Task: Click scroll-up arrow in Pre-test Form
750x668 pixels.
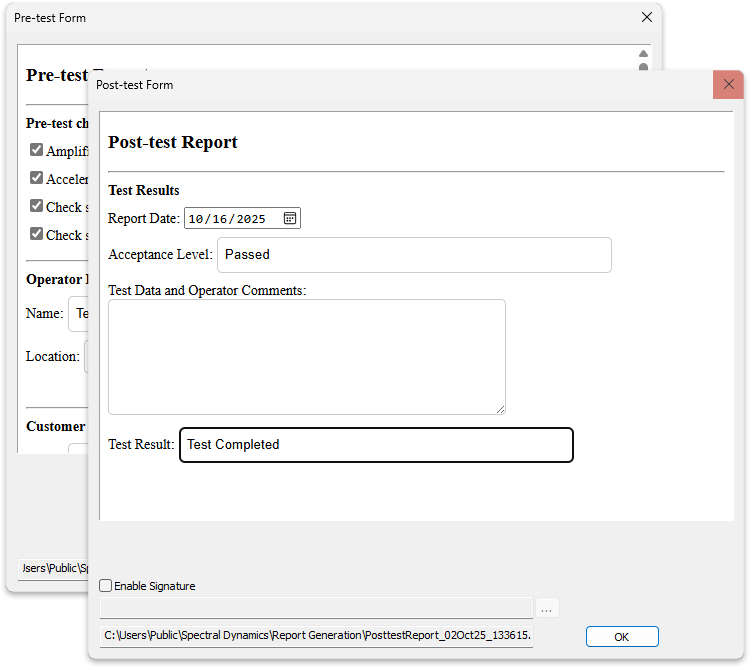Action: [643, 54]
